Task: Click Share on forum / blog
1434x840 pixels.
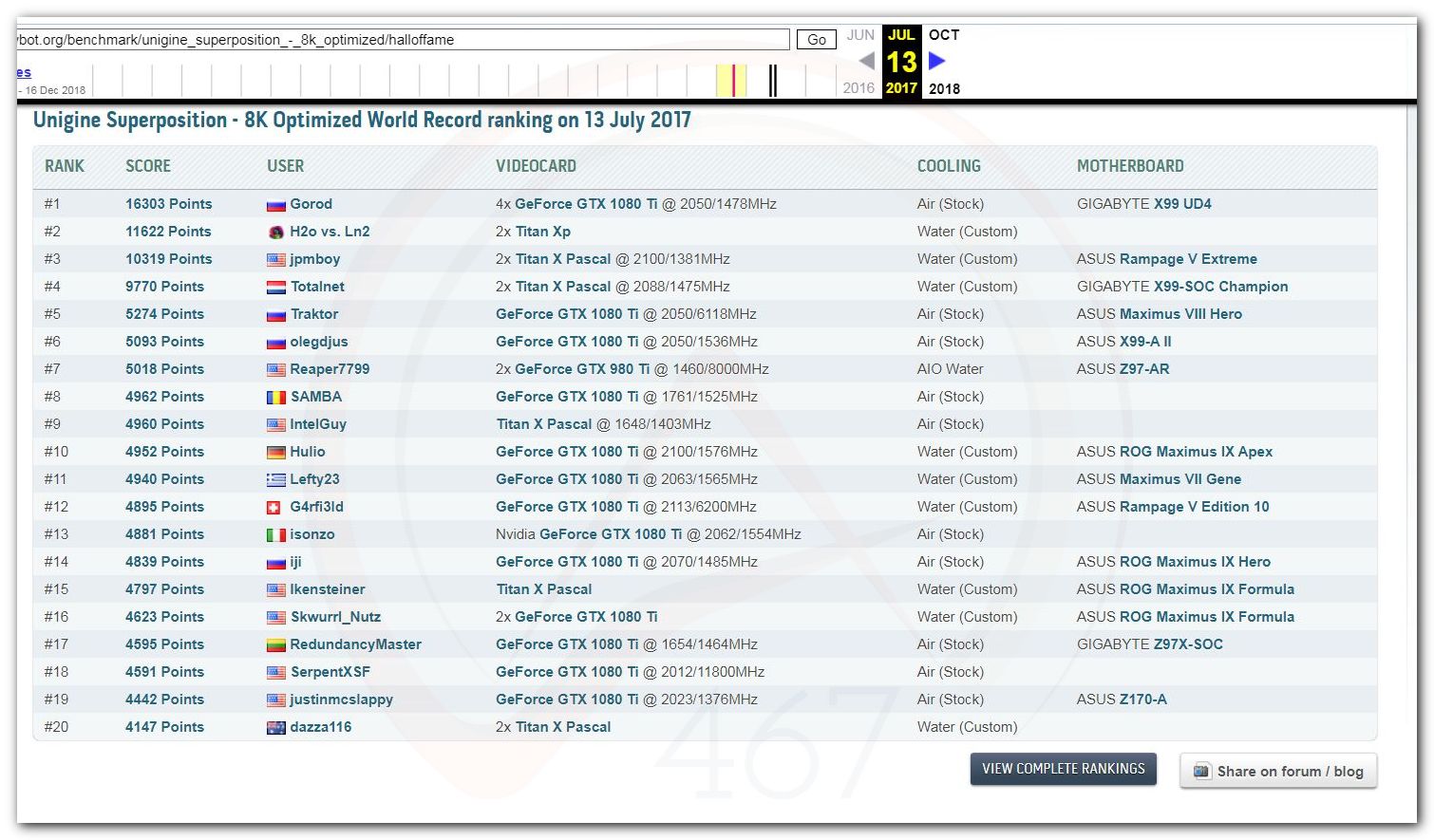Action: click(x=1278, y=771)
